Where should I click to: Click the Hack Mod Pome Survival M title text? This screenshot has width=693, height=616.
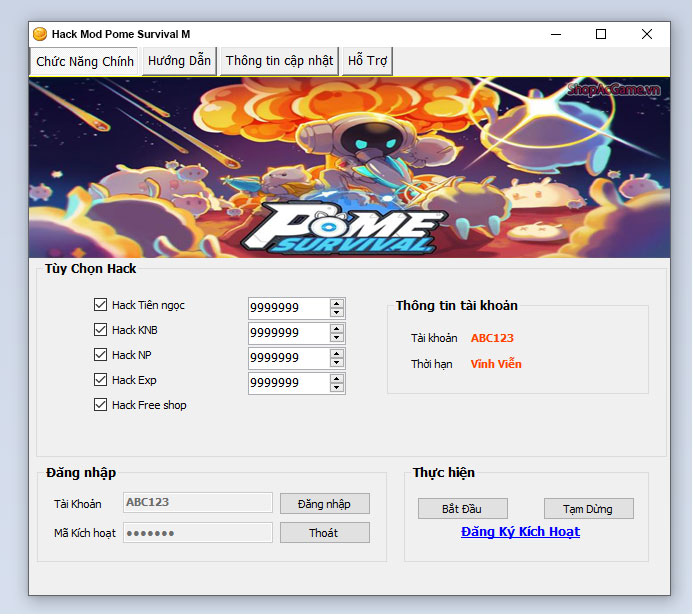click(121, 34)
